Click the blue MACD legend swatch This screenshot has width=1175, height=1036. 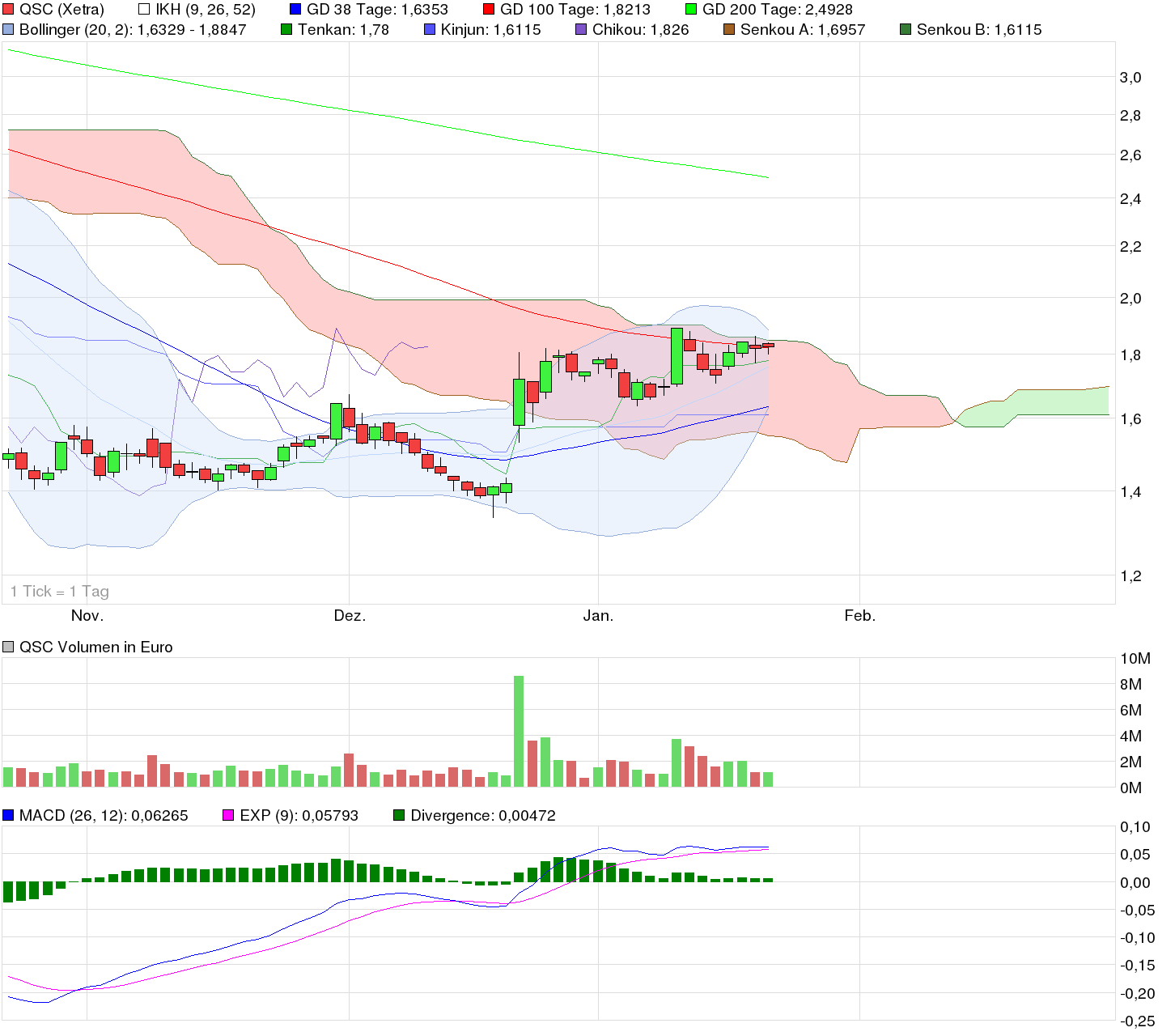pos(9,815)
